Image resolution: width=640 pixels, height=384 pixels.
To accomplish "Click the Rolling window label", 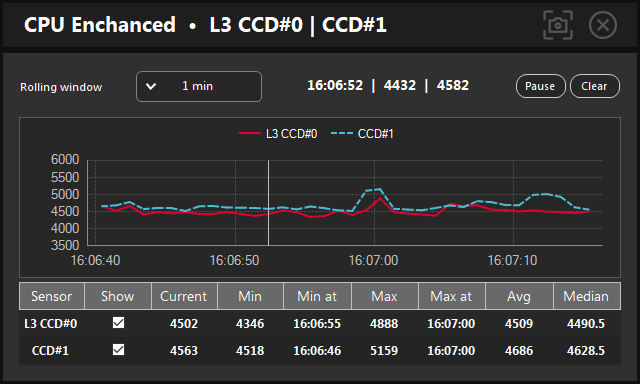I will pyautogui.click(x=61, y=87).
